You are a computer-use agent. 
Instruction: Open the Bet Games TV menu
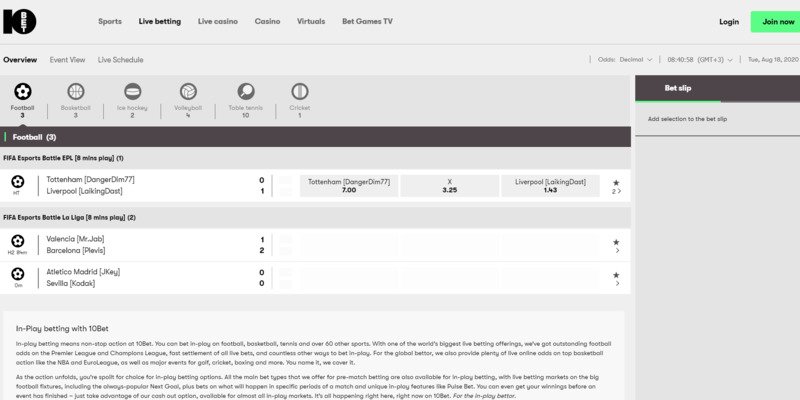click(x=367, y=21)
